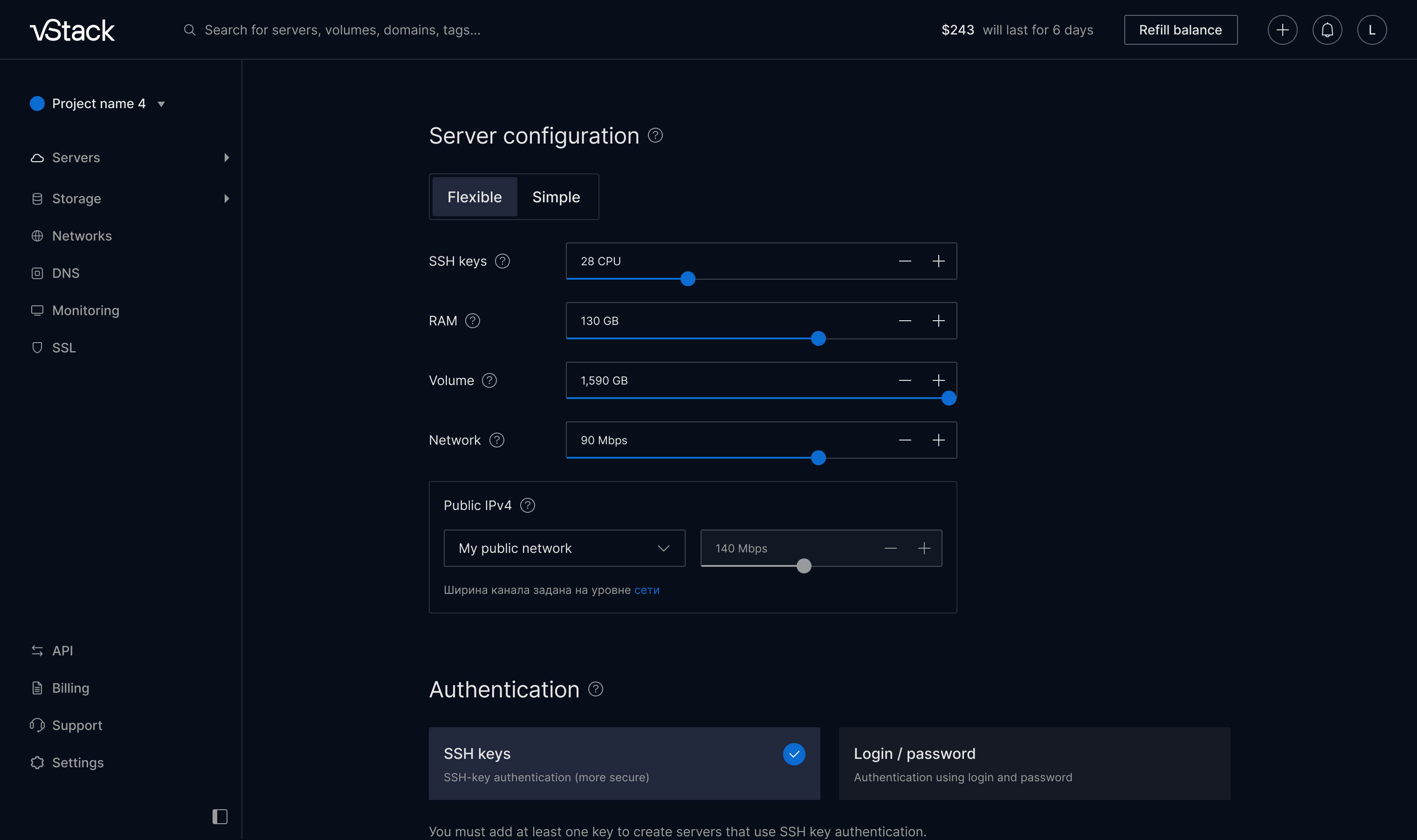Decrease RAM with the minus button
Screen dimensions: 1417x840
pyautogui.click(x=905, y=321)
